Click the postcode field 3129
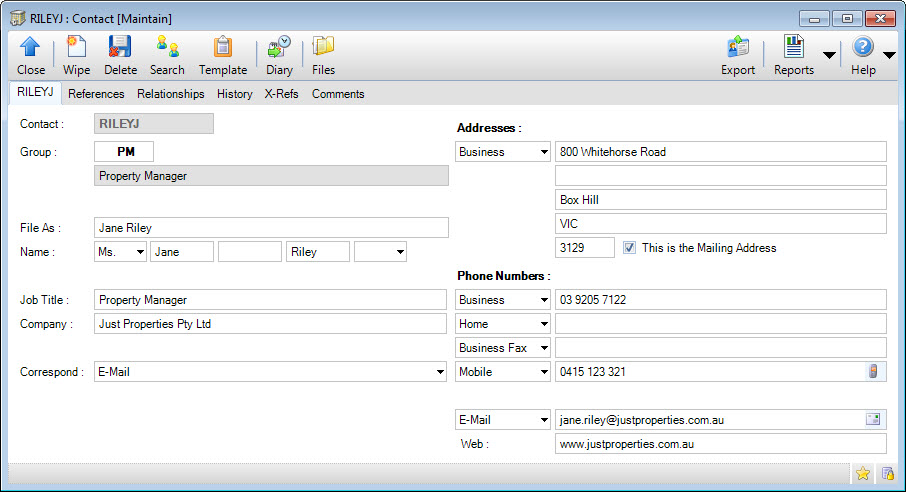The width and height of the screenshot is (906, 492). (x=585, y=247)
